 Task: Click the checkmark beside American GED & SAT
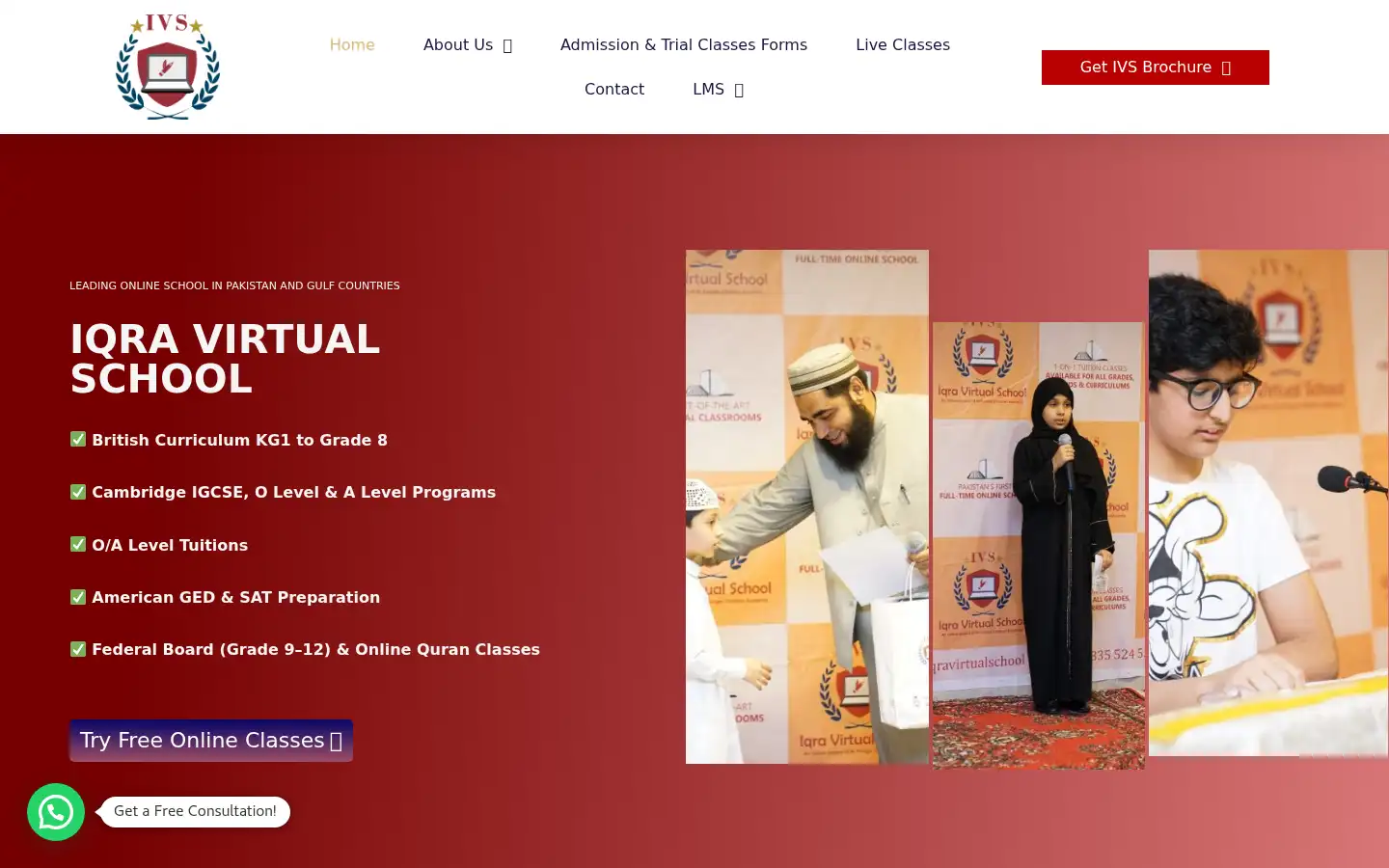pos(78,597)
